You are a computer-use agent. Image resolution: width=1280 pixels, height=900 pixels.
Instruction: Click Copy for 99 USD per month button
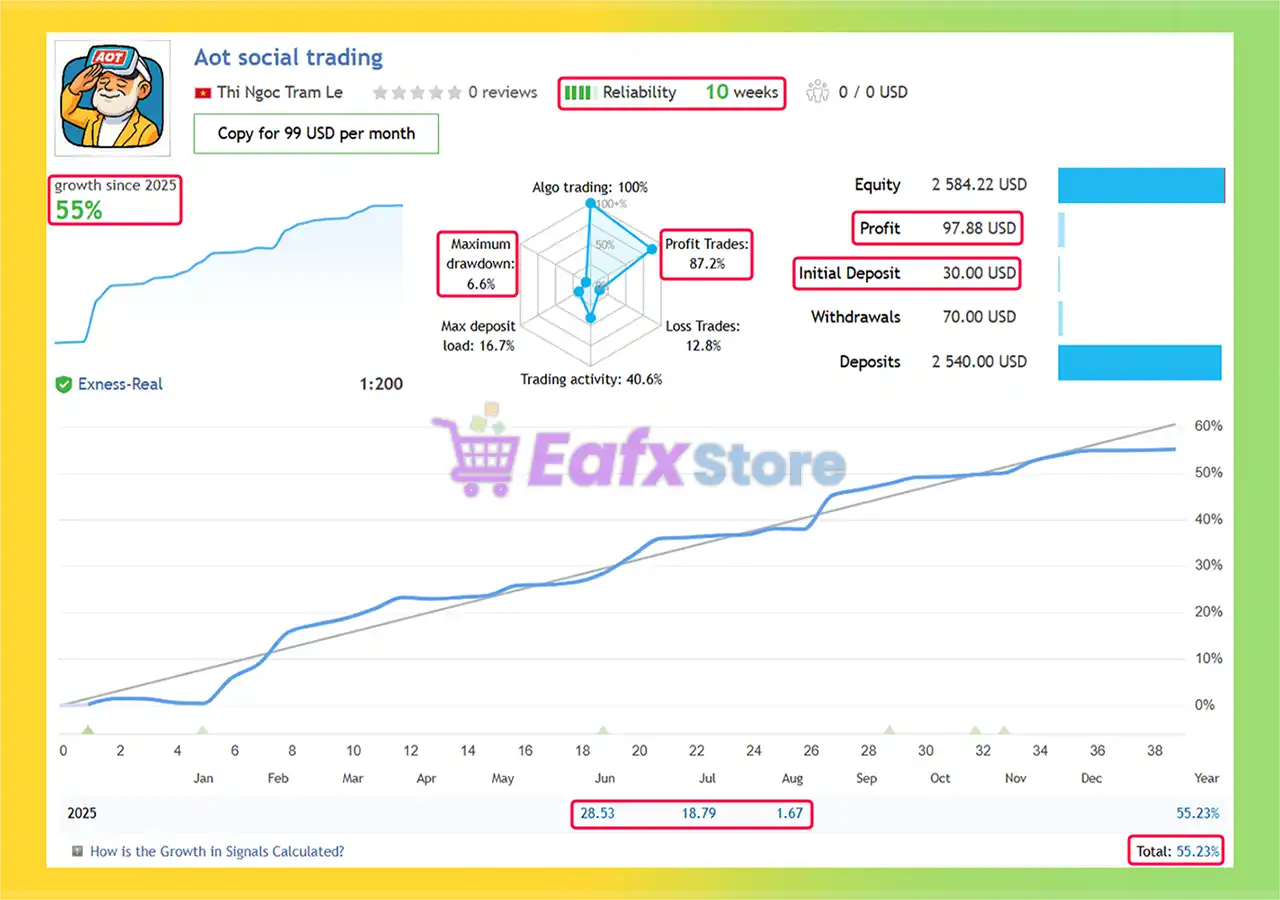(x=316, y=133)
